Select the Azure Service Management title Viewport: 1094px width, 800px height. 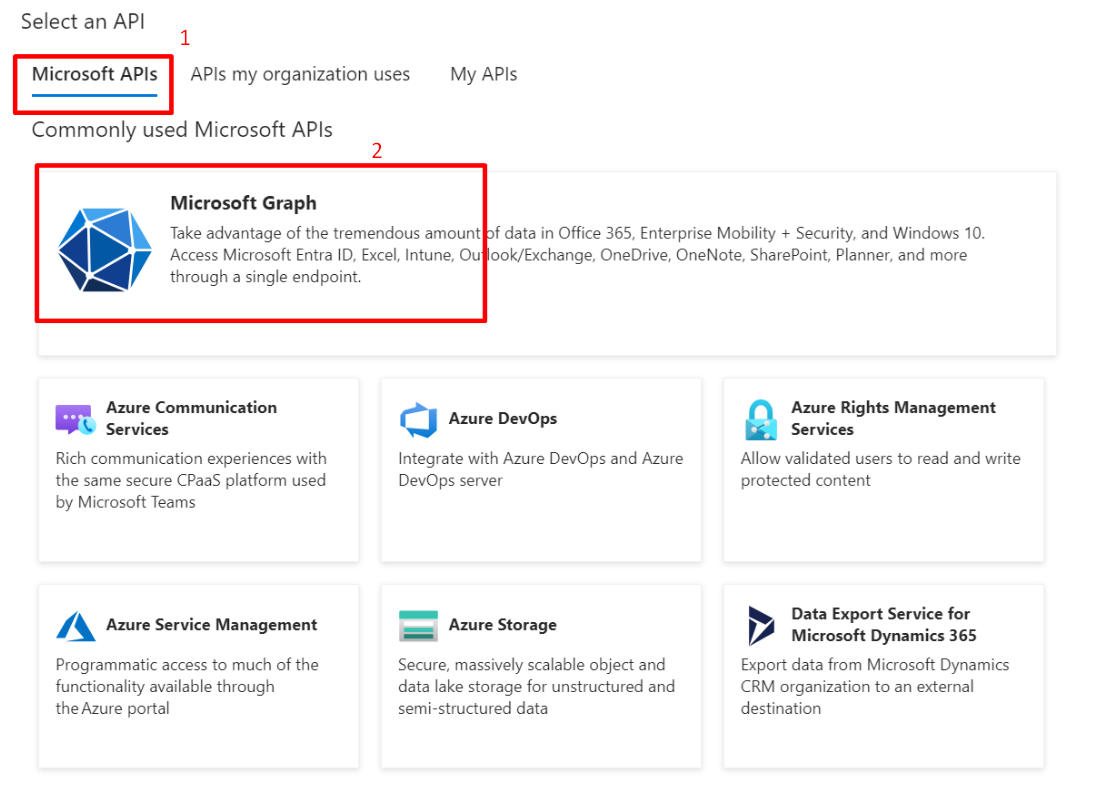point(211,625)
